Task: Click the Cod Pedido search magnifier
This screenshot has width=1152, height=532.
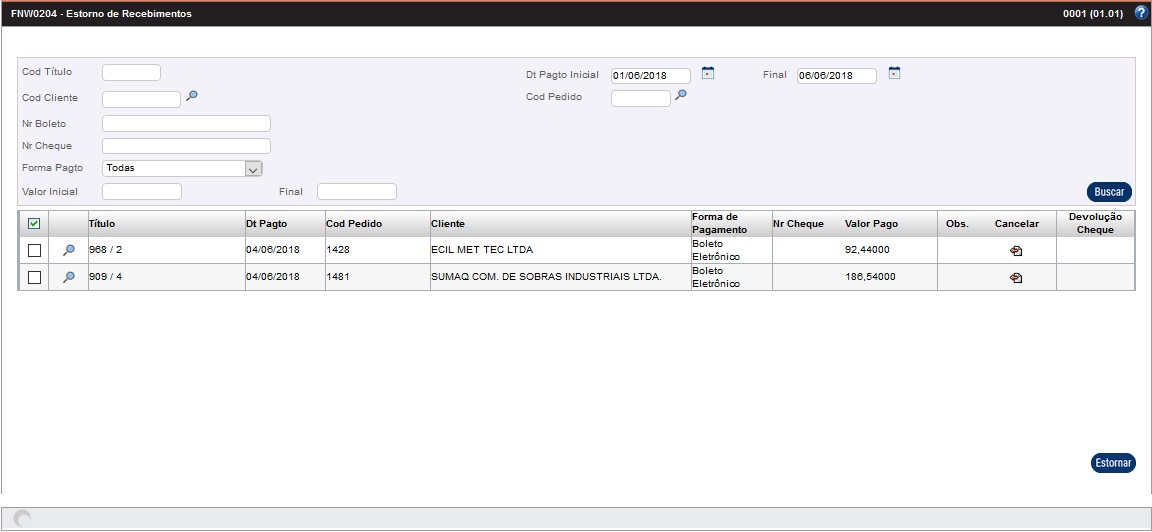Action: tap(681, 95)
